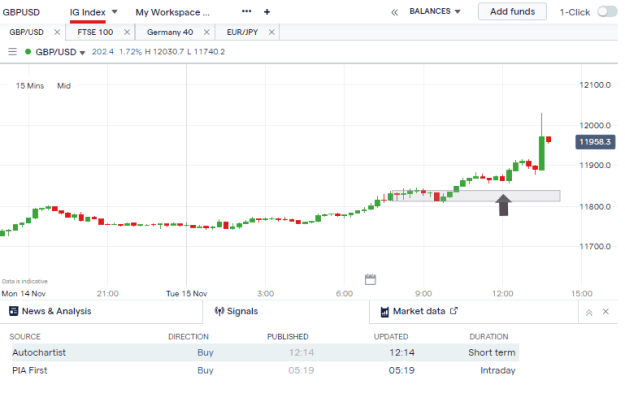Toggle the 1-Click dealing switch
The width and height of the screenshot is (625, 393).
(x=607, y=12)
